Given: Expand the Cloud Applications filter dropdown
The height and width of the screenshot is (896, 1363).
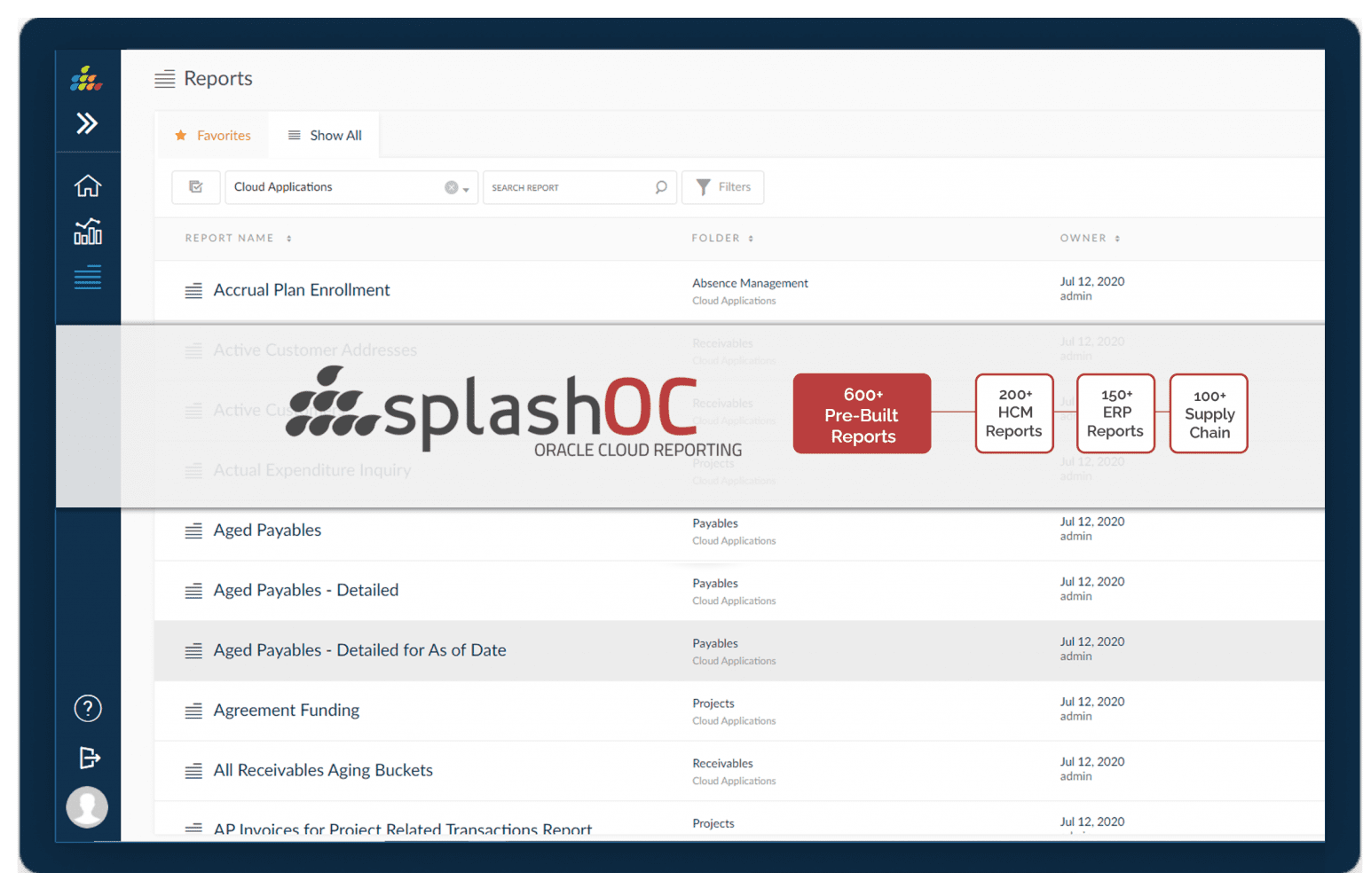Looking at the screenshot, I should (x=465, y=187).
